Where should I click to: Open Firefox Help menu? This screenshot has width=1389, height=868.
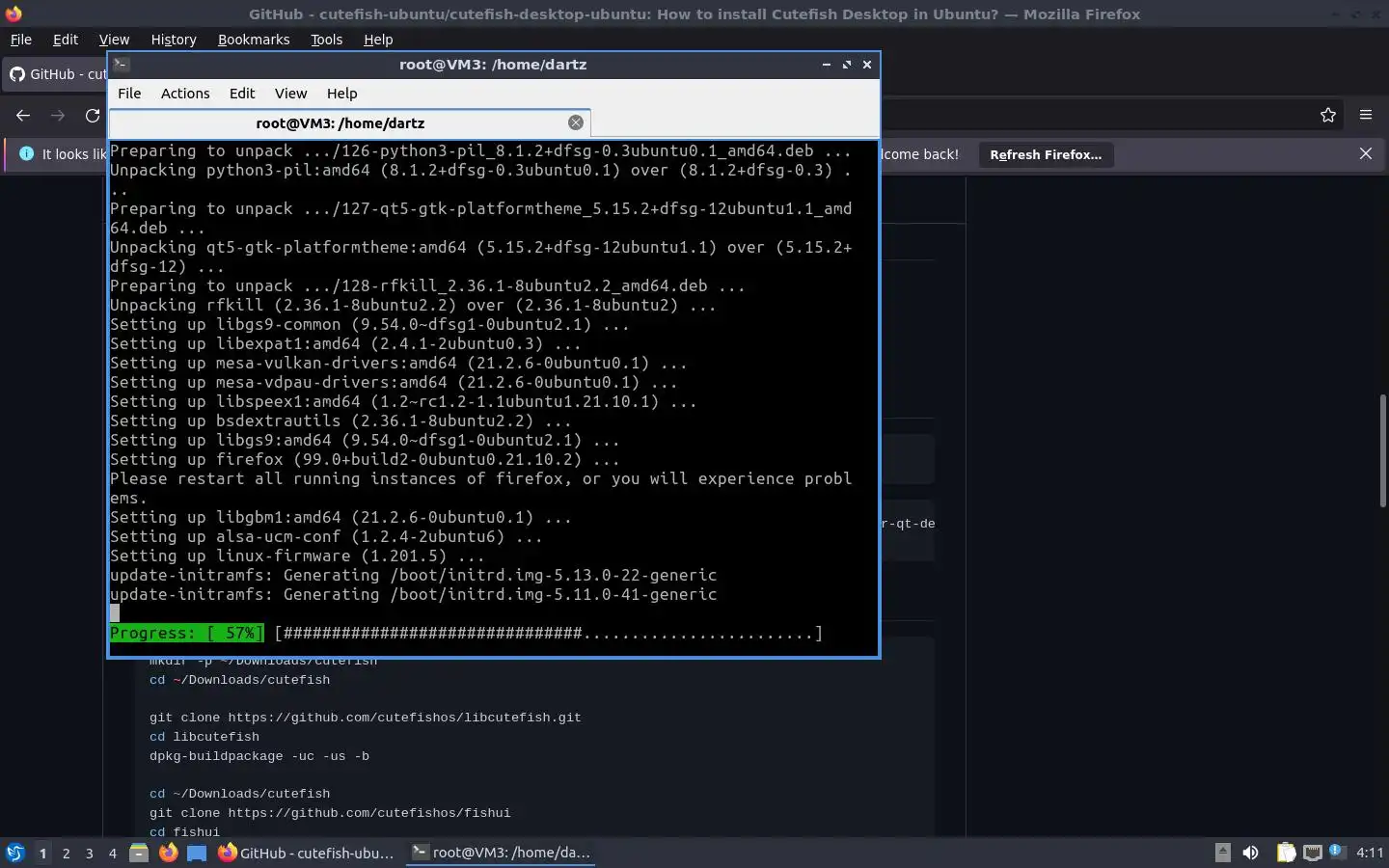[x=378, y=40]
